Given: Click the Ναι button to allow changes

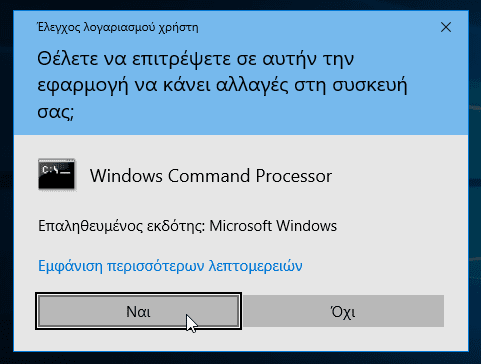Looking at the screenshot, I should click(x=138, y=312).
